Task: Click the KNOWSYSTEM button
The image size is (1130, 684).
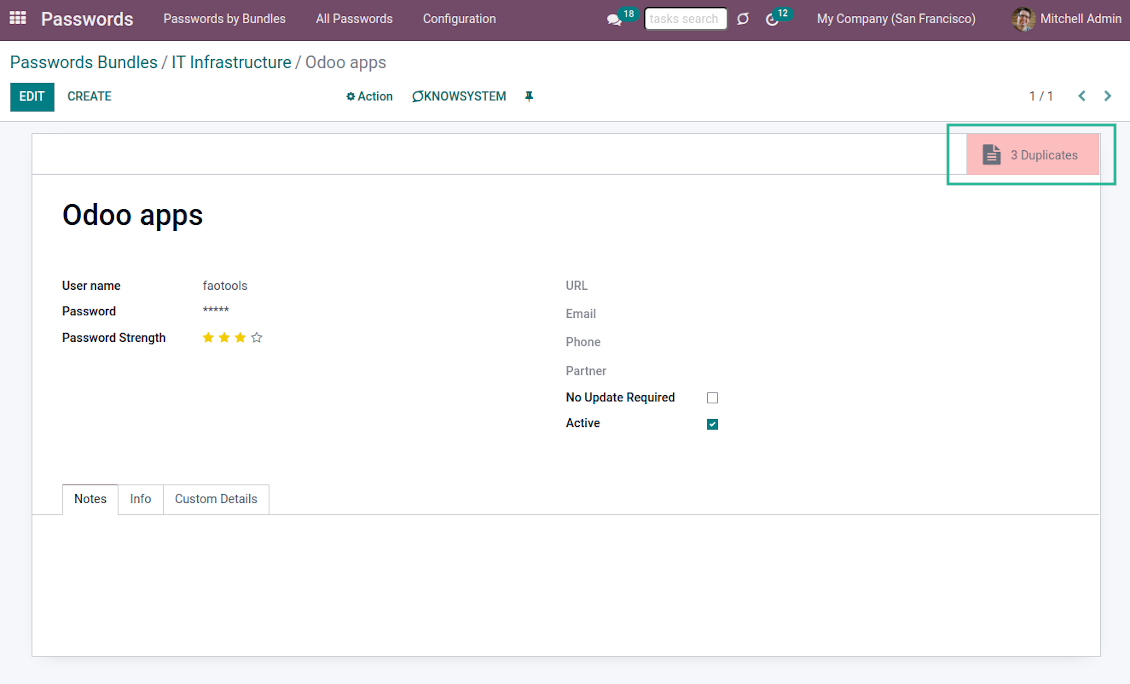Action: [459, 97]
